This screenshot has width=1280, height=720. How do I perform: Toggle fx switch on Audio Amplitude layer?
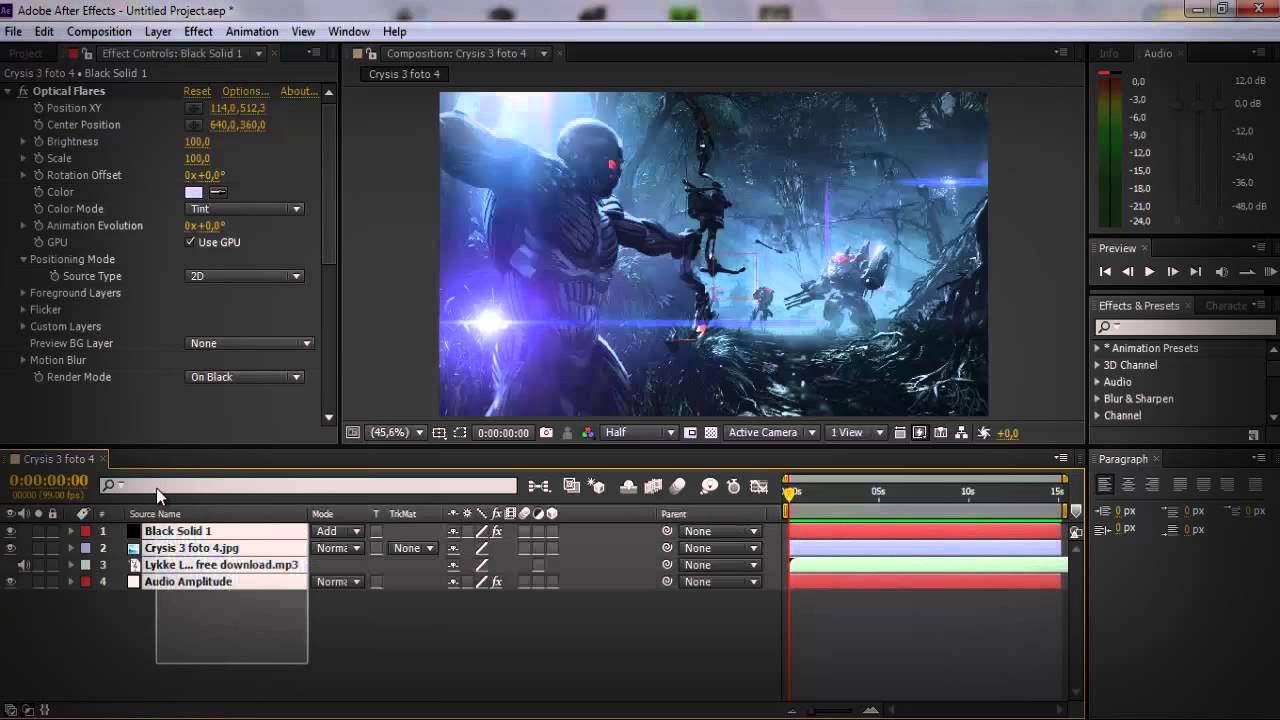pos(497,582)
